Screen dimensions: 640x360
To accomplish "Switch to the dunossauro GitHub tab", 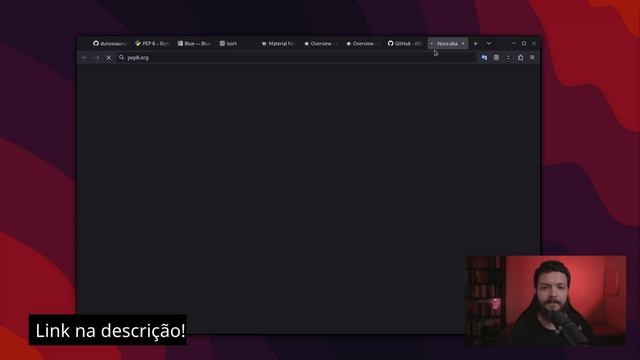I will [109, 43].
